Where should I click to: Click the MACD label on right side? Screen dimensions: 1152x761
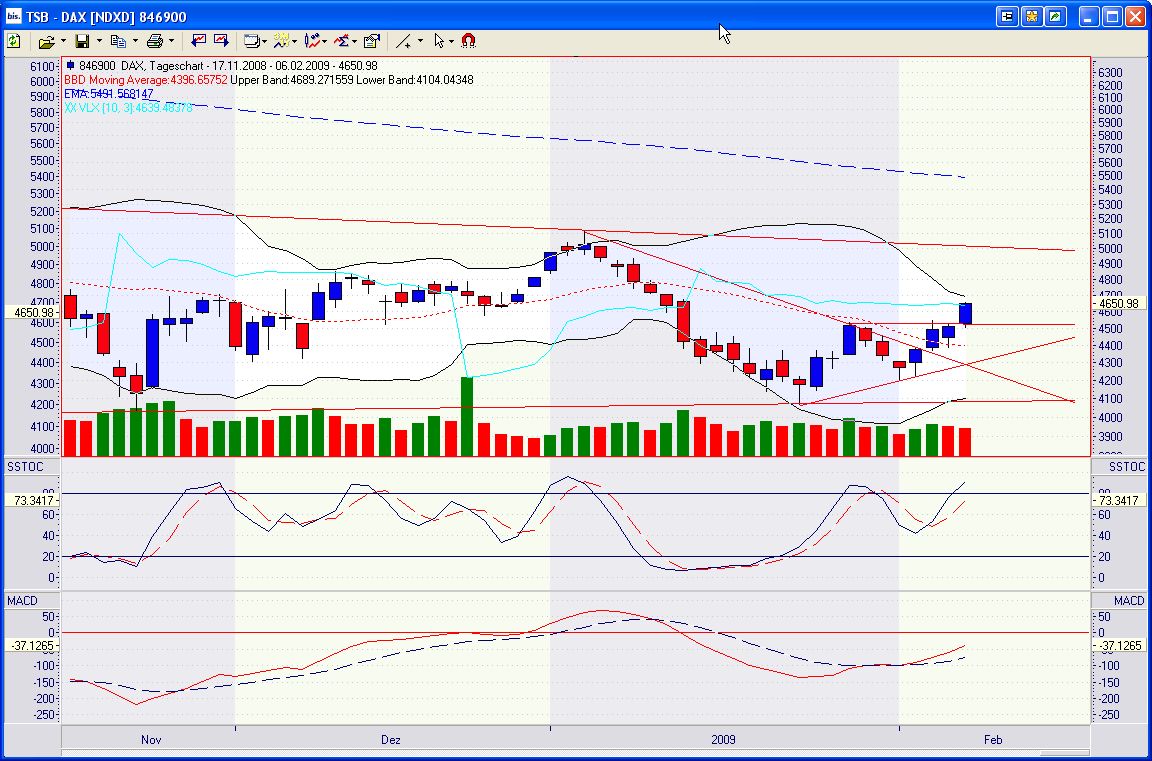click(1129, 601)
